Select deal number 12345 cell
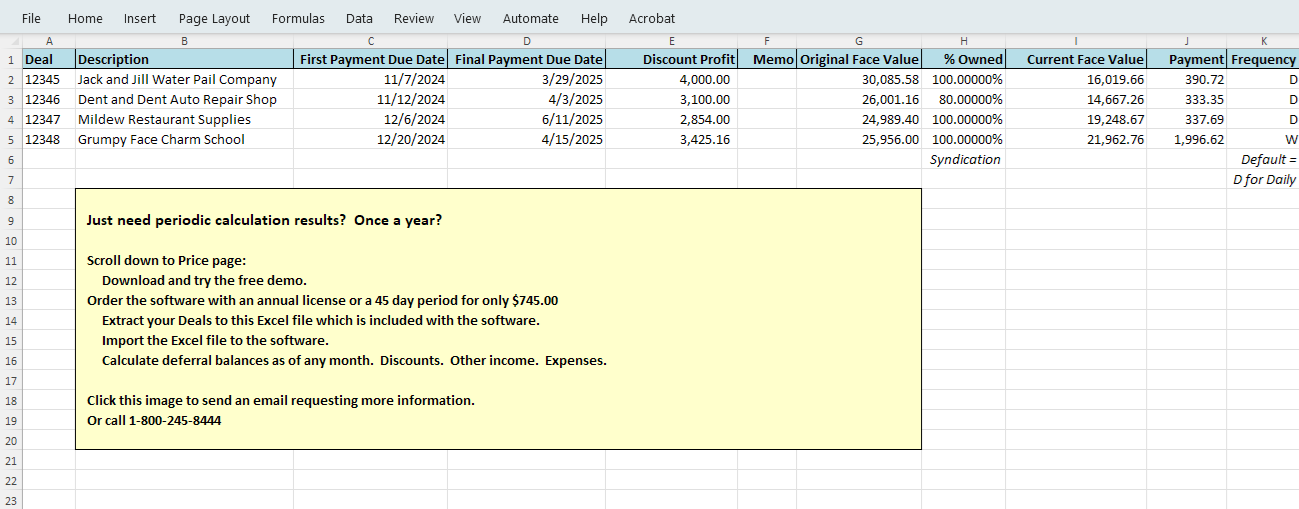This screenshot has width=1299, height=509. click(48, 79)
